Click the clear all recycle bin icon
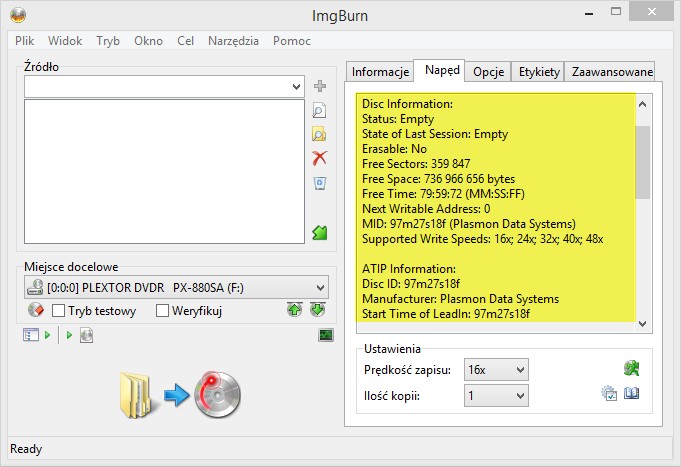The width and height of the screenshot is (681, 467). click(x=320, y=183)
